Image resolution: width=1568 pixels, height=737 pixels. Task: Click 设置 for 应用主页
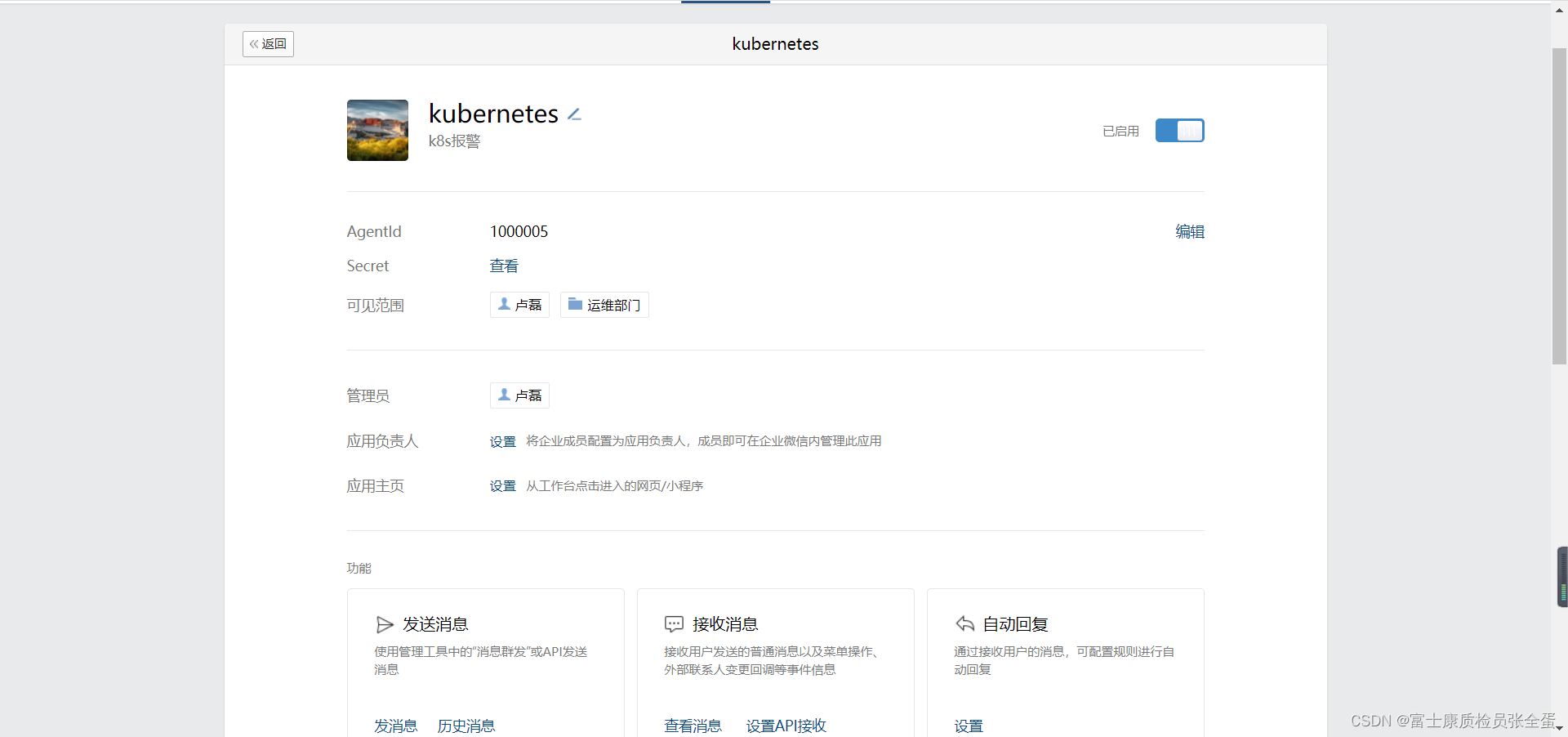coord(503,486)
